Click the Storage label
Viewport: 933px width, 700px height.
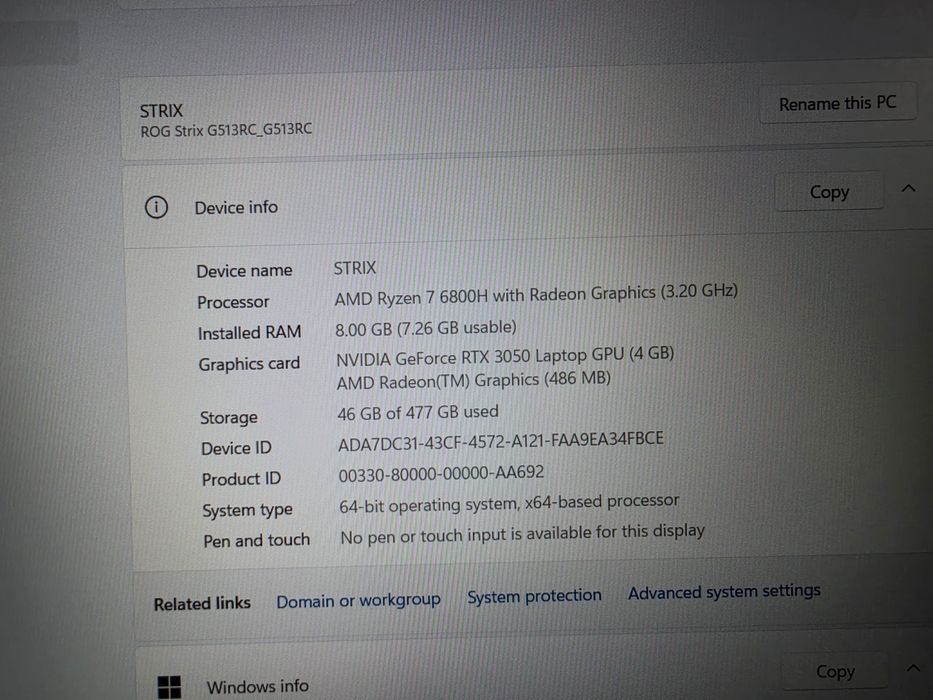[x=228, y=418]
